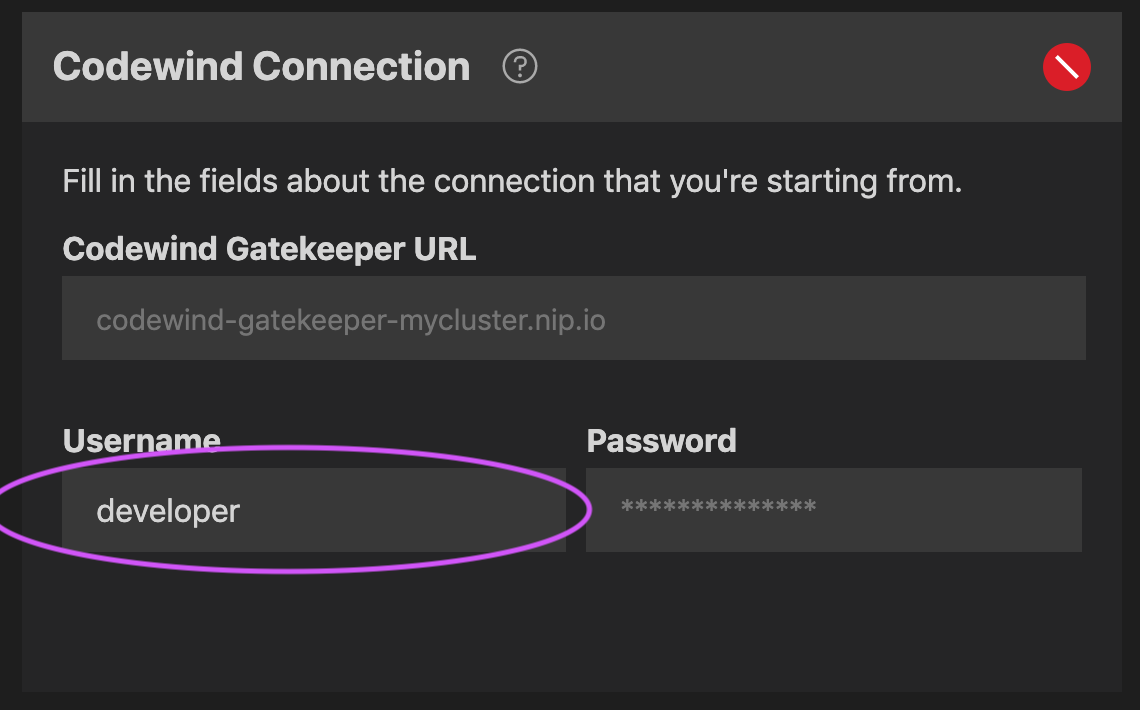Click the Codewind Gatekeeper URL label

269,248
